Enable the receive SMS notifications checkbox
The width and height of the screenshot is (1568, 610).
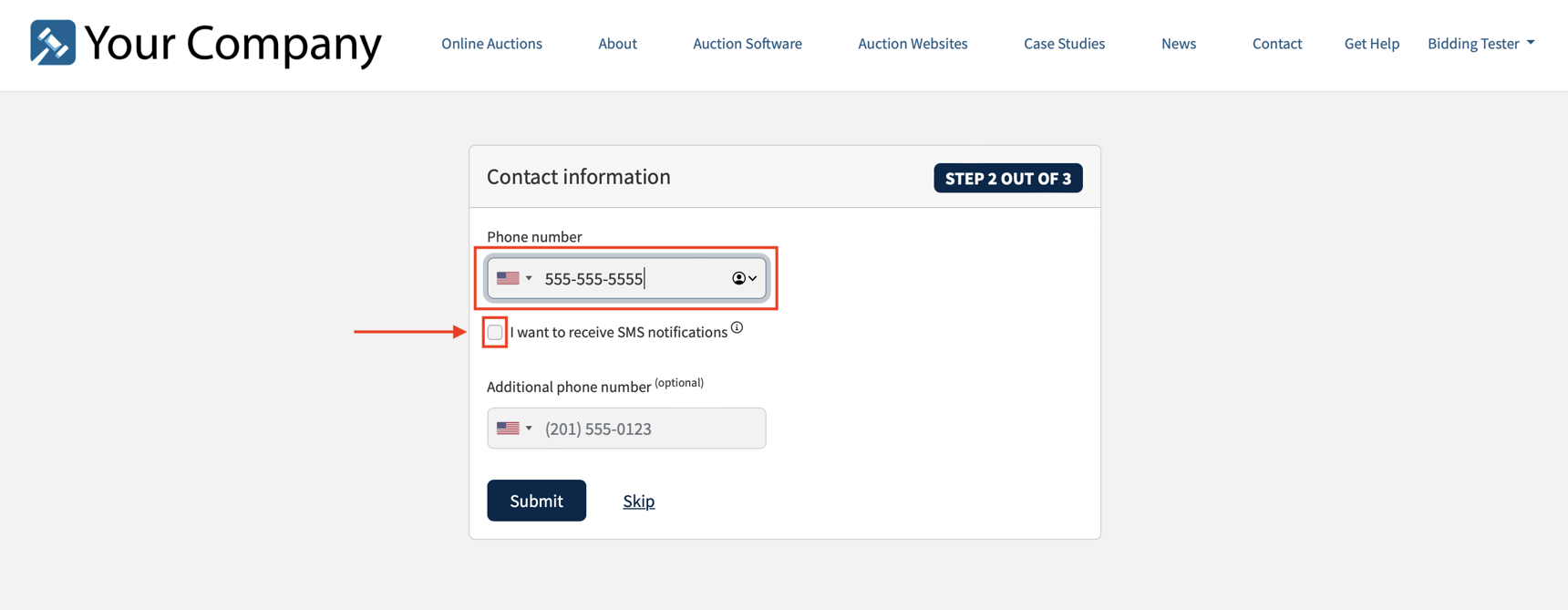[x=494, y=332]
